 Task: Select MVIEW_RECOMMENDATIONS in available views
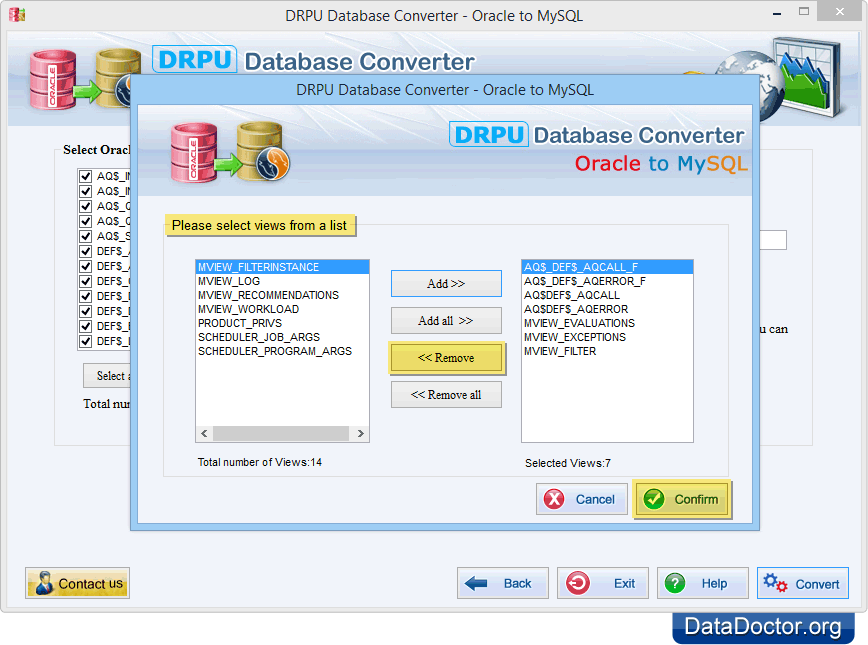click(282, 295)
